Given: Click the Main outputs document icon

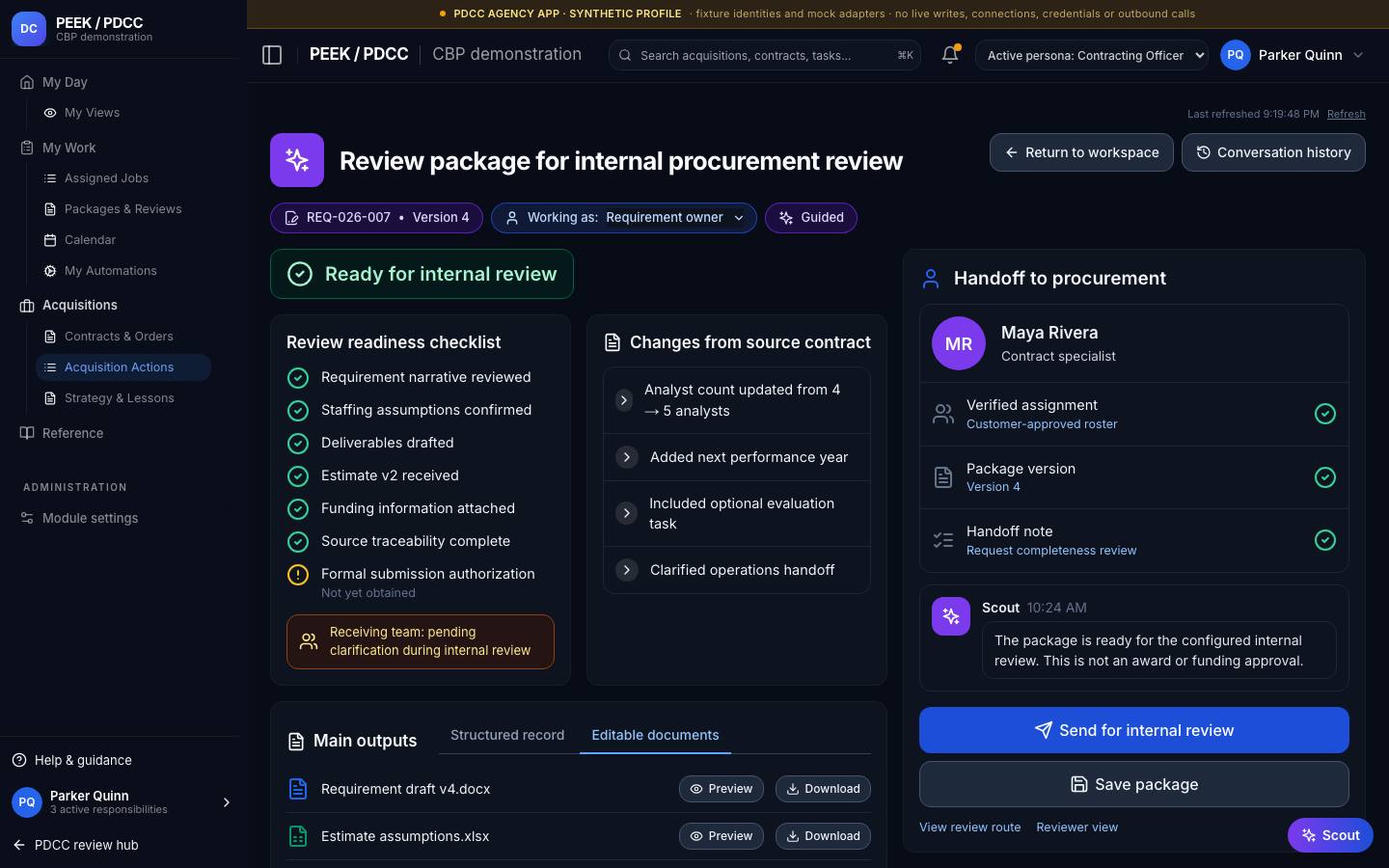Looking at the screenshot, I should point(296,742).
